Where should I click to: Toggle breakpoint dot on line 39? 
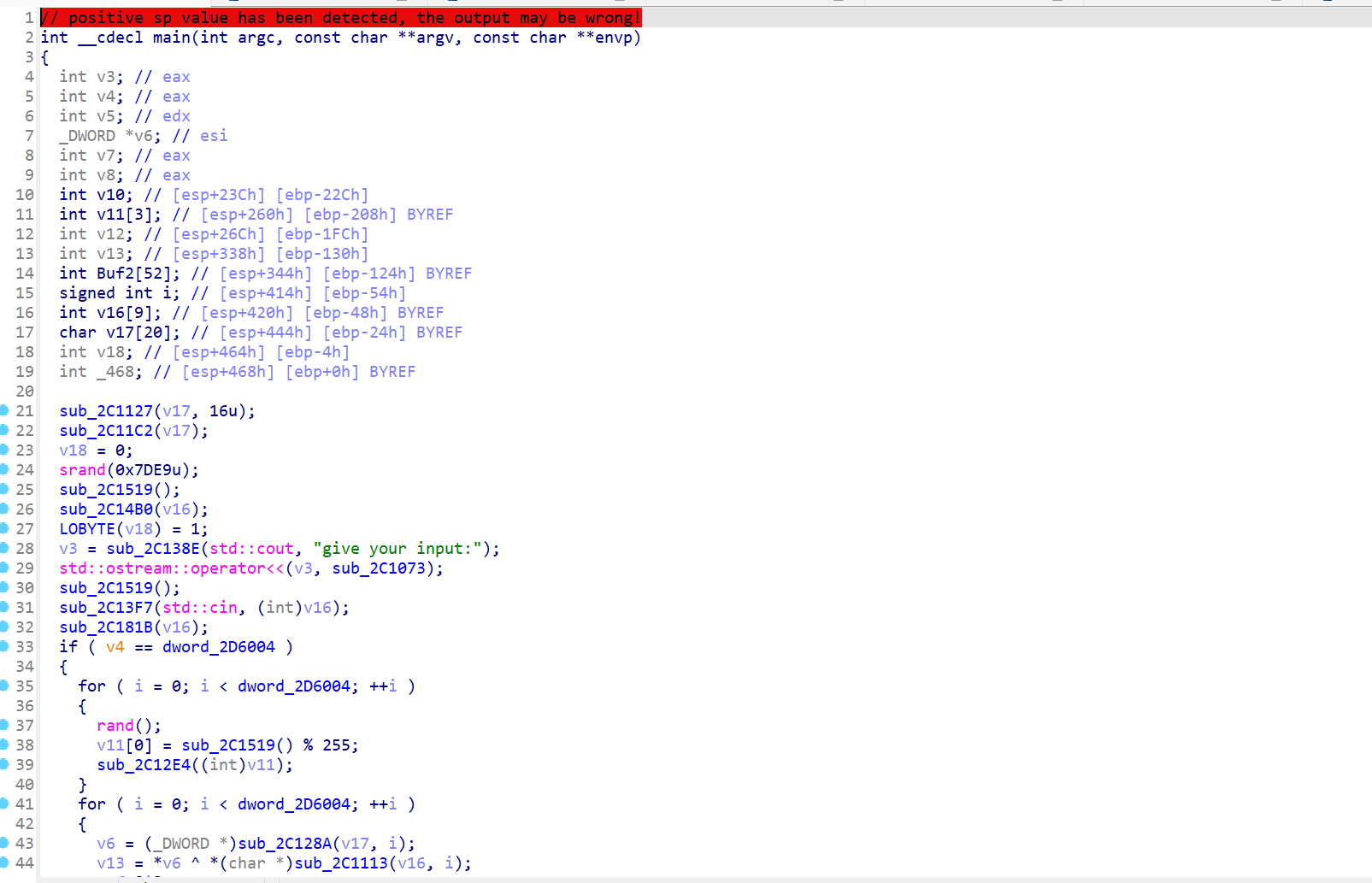point(4,764)
